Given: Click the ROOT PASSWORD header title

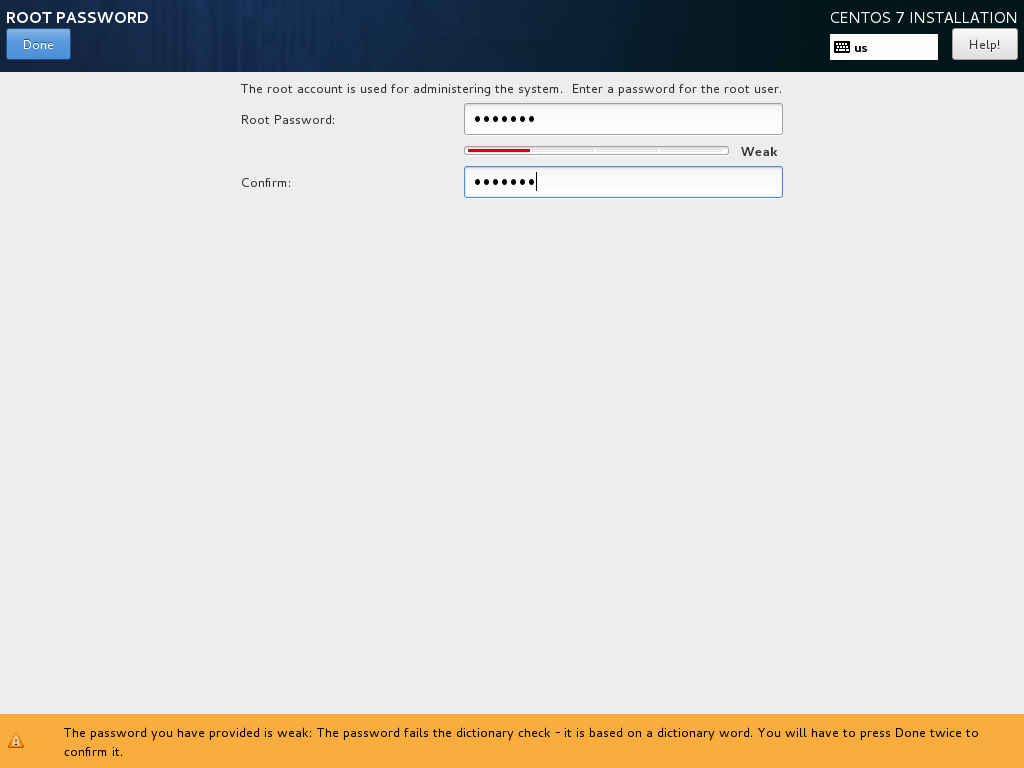Looking at the screenshot, I should click(x=77, y=17).
